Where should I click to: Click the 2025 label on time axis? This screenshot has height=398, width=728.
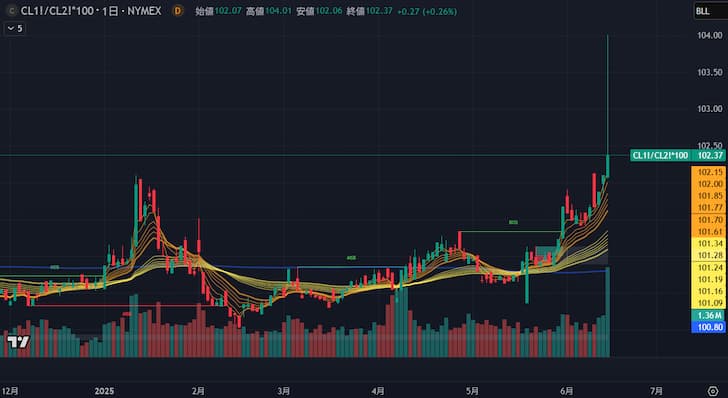click(104, 391)
